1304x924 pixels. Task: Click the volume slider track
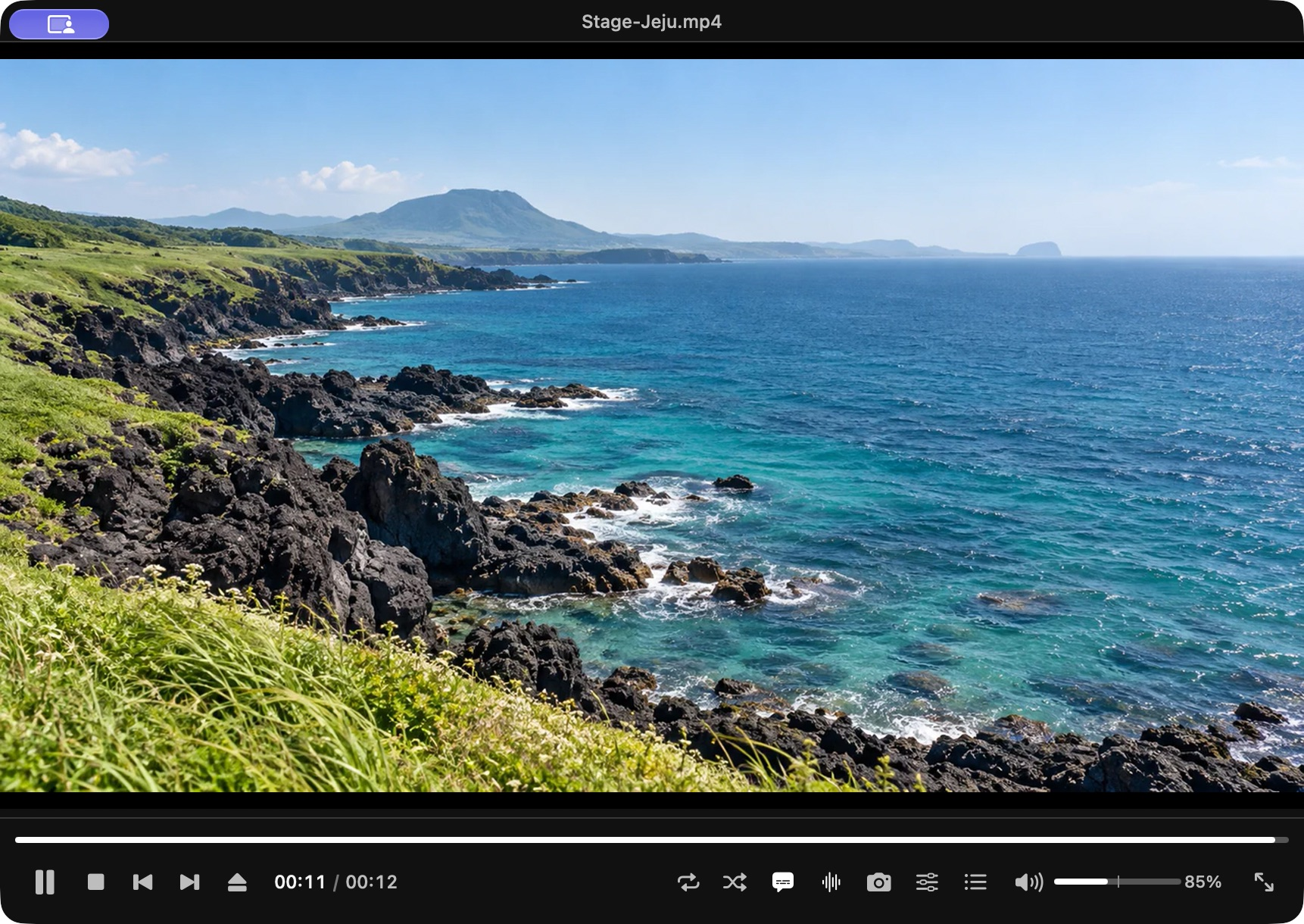point(1118,882)
